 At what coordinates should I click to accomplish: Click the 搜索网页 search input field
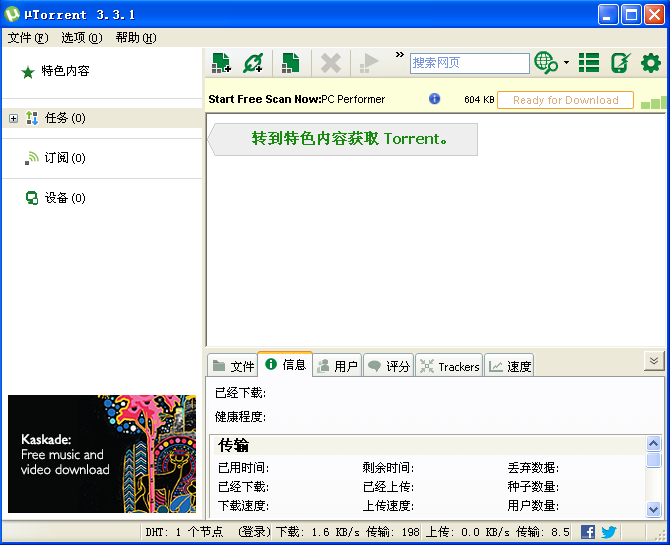click(469, 63)
